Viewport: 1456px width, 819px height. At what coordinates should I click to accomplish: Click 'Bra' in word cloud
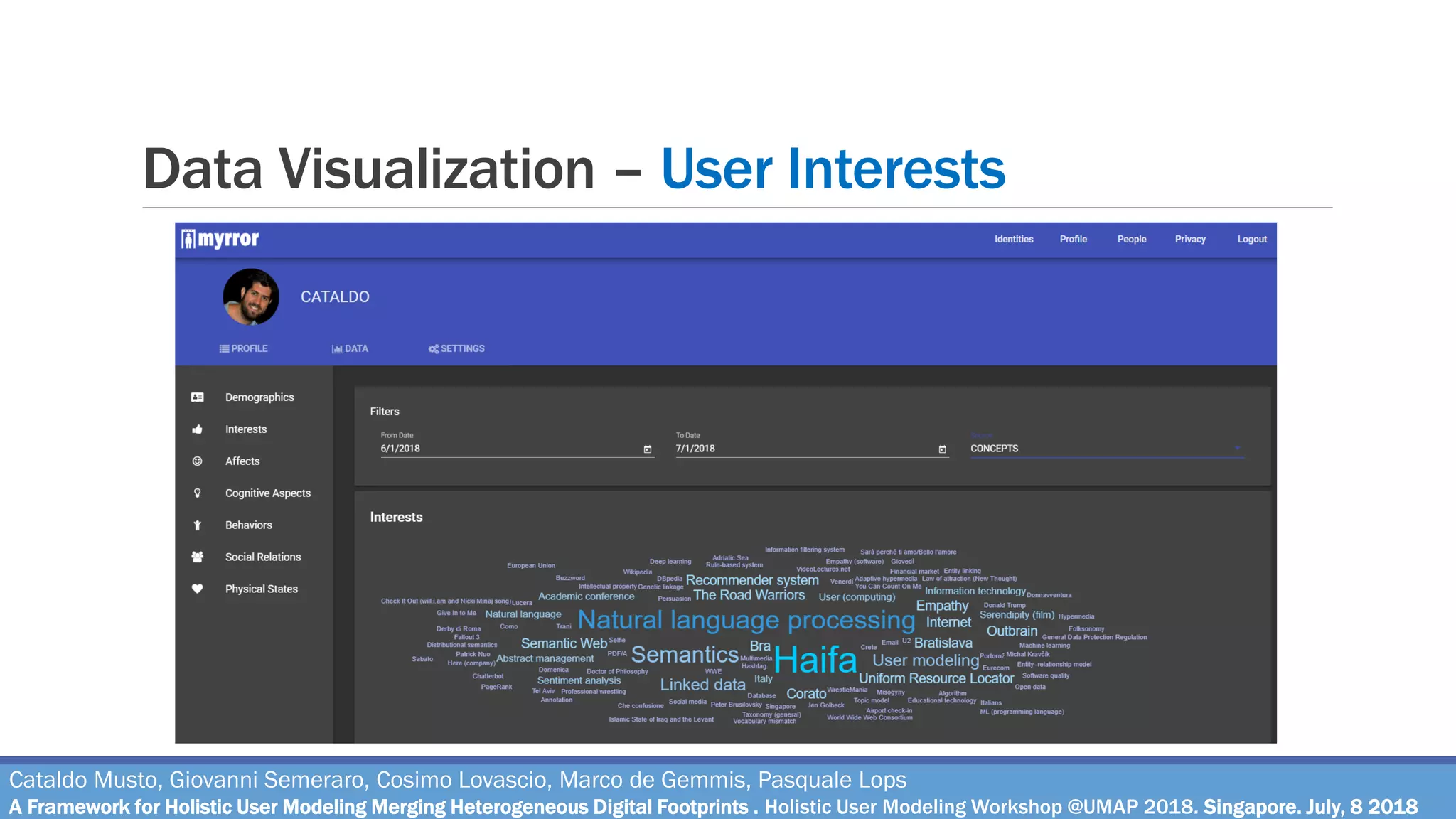coord(760,646)
